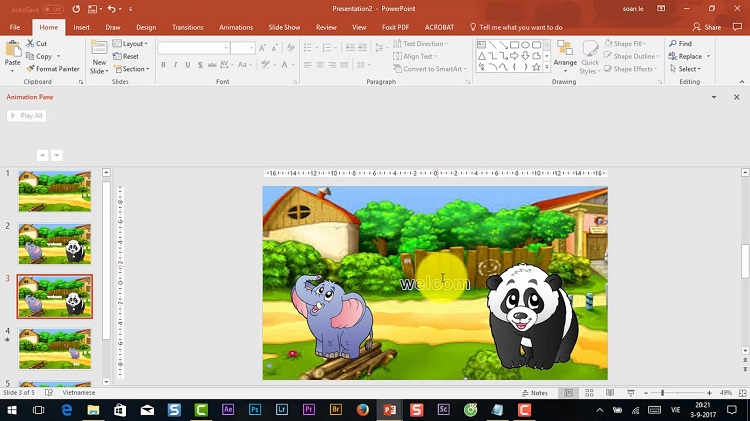Screen dimensions: 750x421
Task: Toggle Bold formatting
Action: coord(164,65)
